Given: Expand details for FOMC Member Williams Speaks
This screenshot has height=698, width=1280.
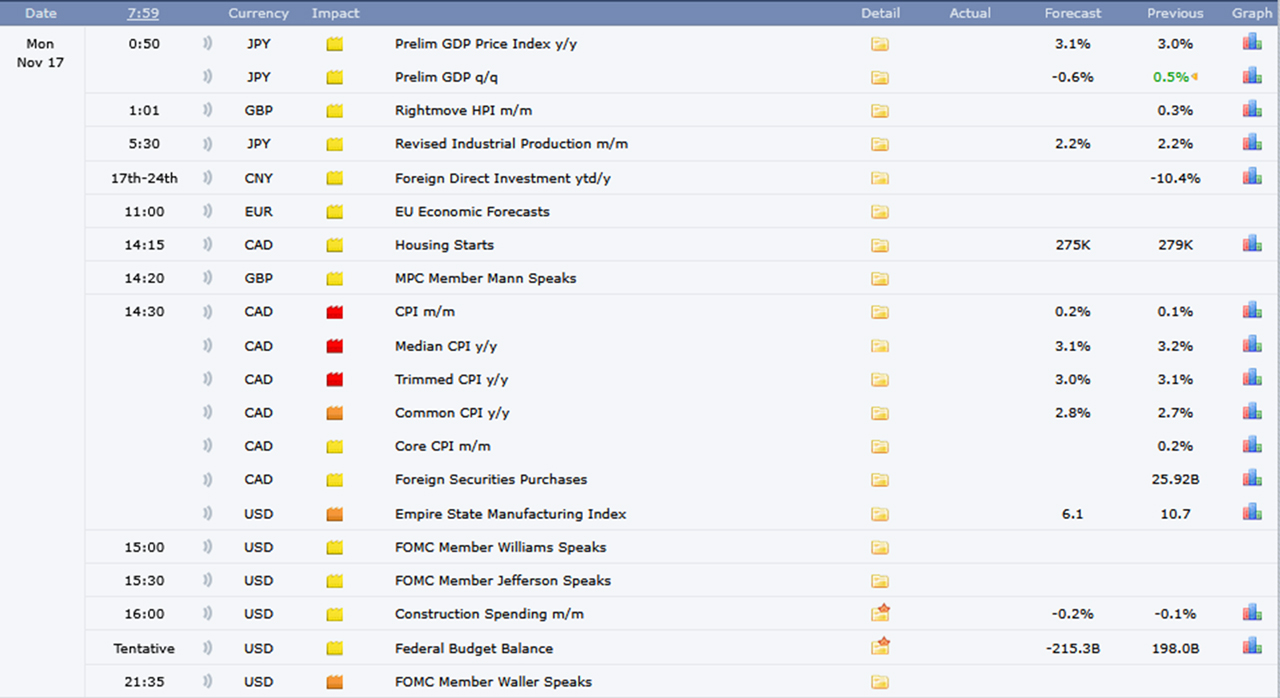Looking at the screenshot, I should tap(879, 548).
